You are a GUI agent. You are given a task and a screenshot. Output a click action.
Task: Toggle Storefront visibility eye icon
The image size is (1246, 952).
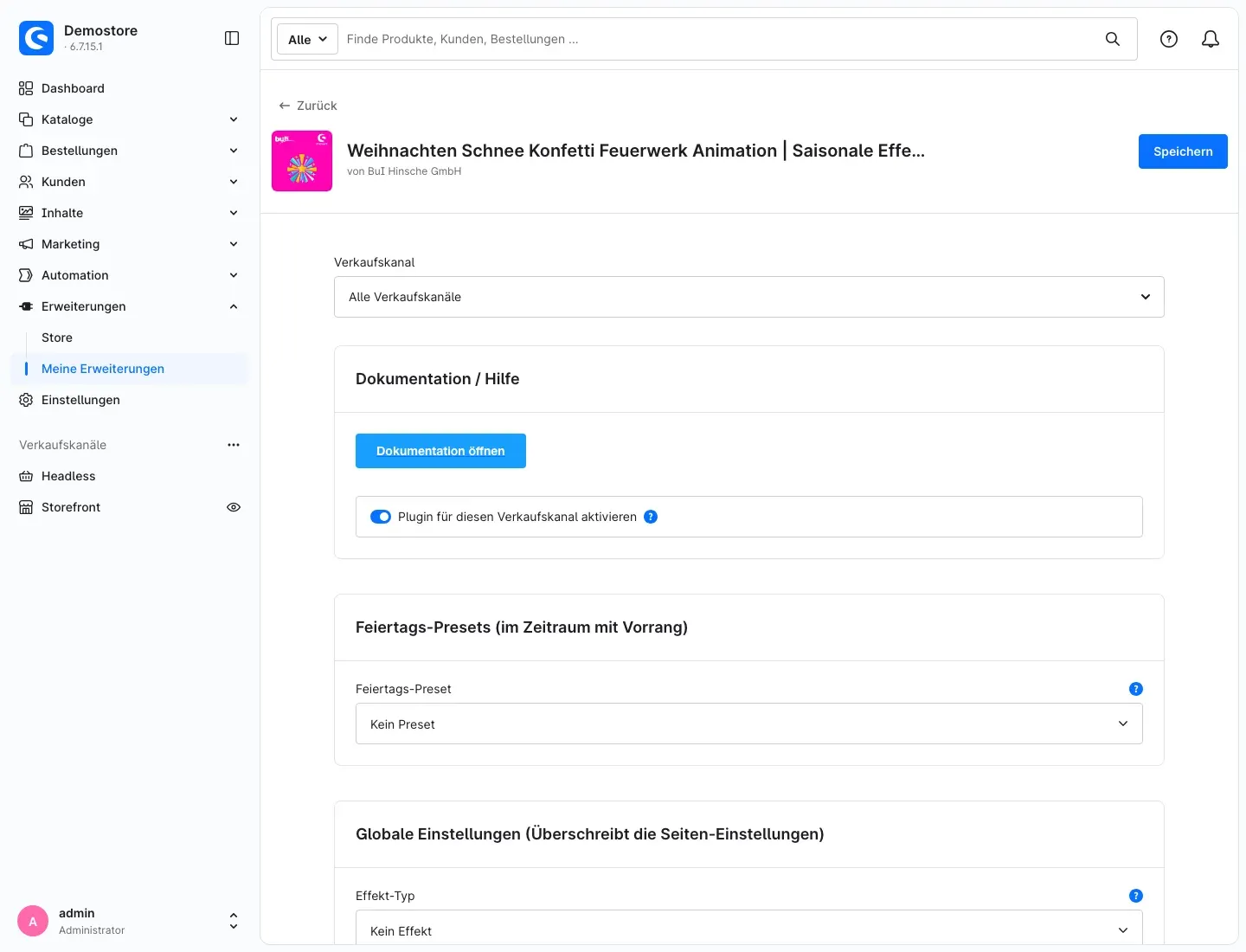pos(234,507)
